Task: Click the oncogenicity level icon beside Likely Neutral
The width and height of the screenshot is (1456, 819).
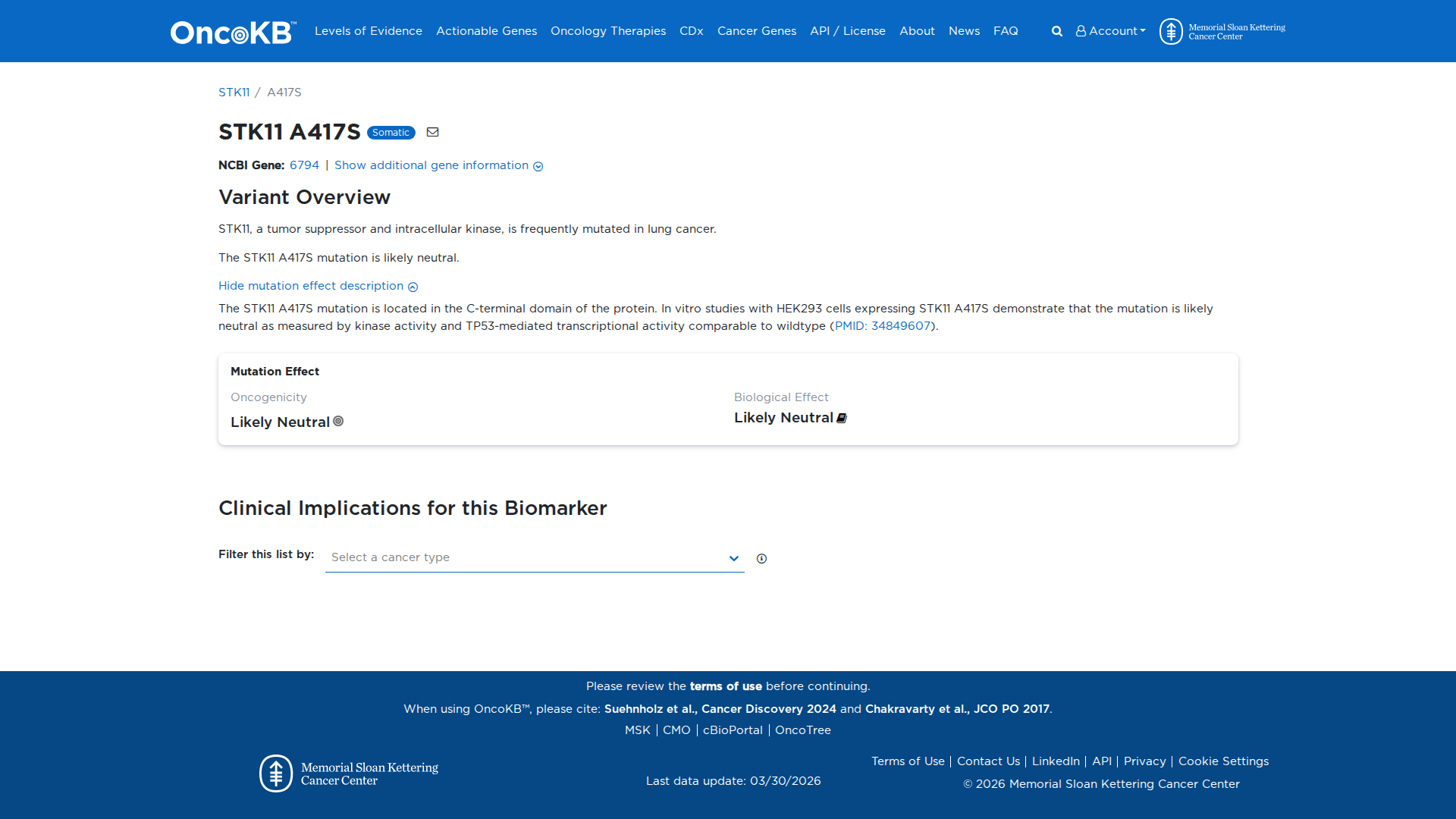Action: pos(338,422)
